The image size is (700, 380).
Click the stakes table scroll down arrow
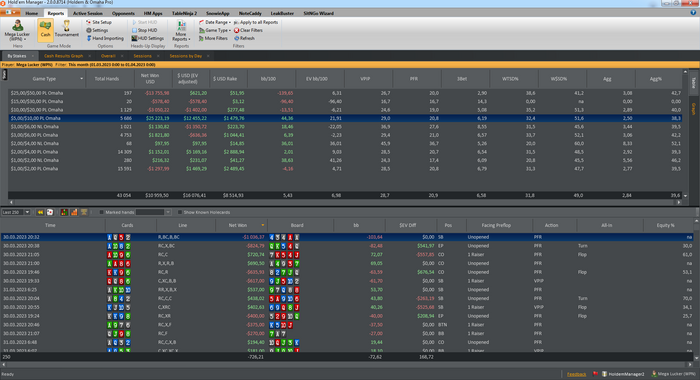[685, 196]
